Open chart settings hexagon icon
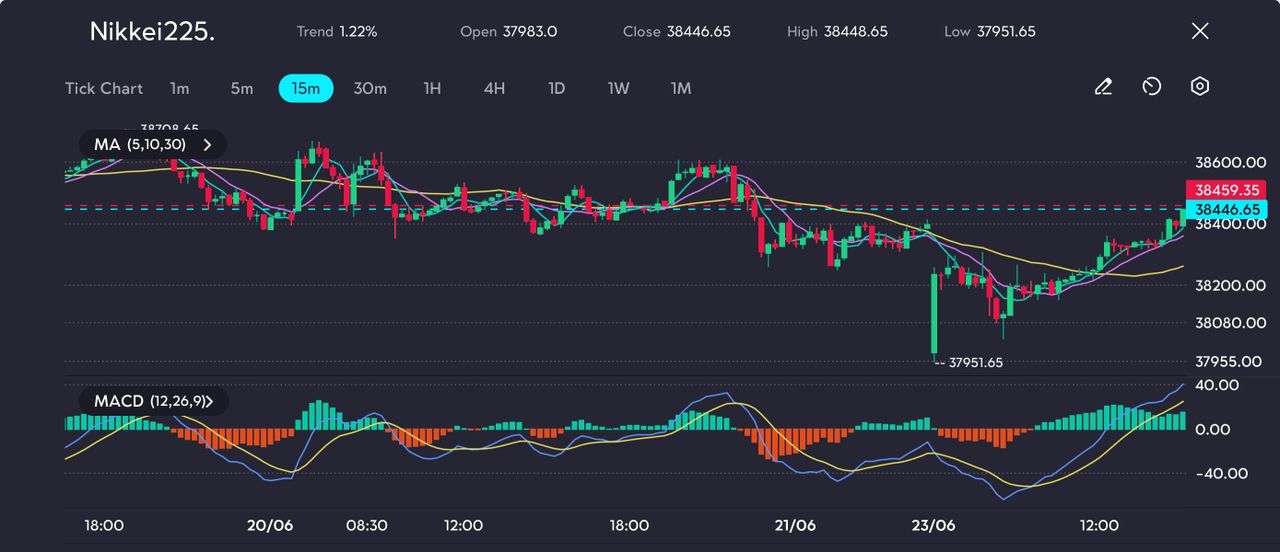The height and width of the screenshot is (552, 1280). point(1200,87)
